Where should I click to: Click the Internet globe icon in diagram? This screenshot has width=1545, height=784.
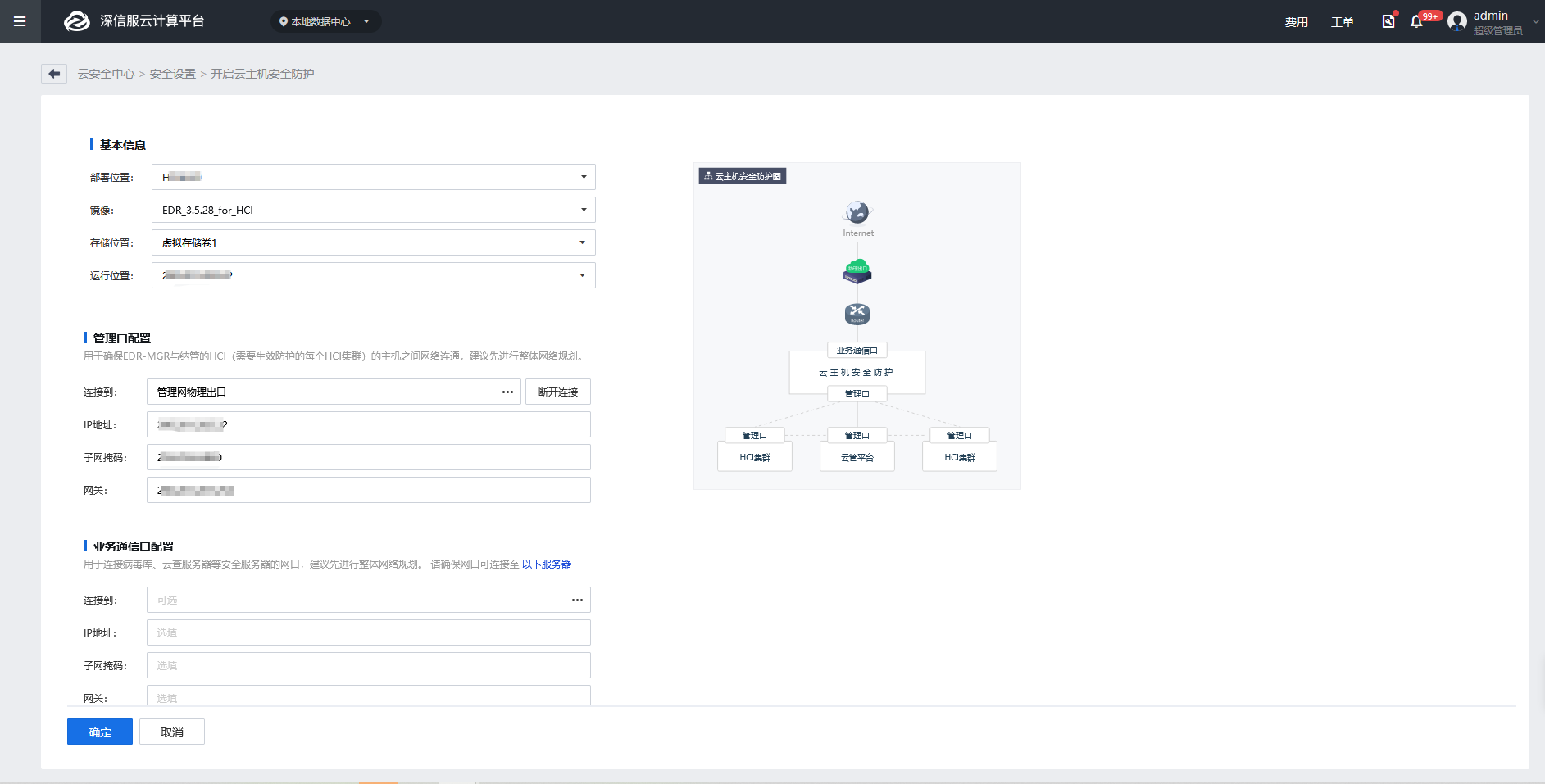(857, 213)
